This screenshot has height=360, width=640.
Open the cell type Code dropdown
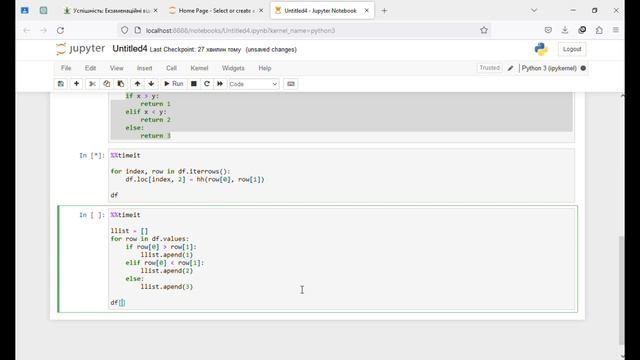tap(253, 84)
